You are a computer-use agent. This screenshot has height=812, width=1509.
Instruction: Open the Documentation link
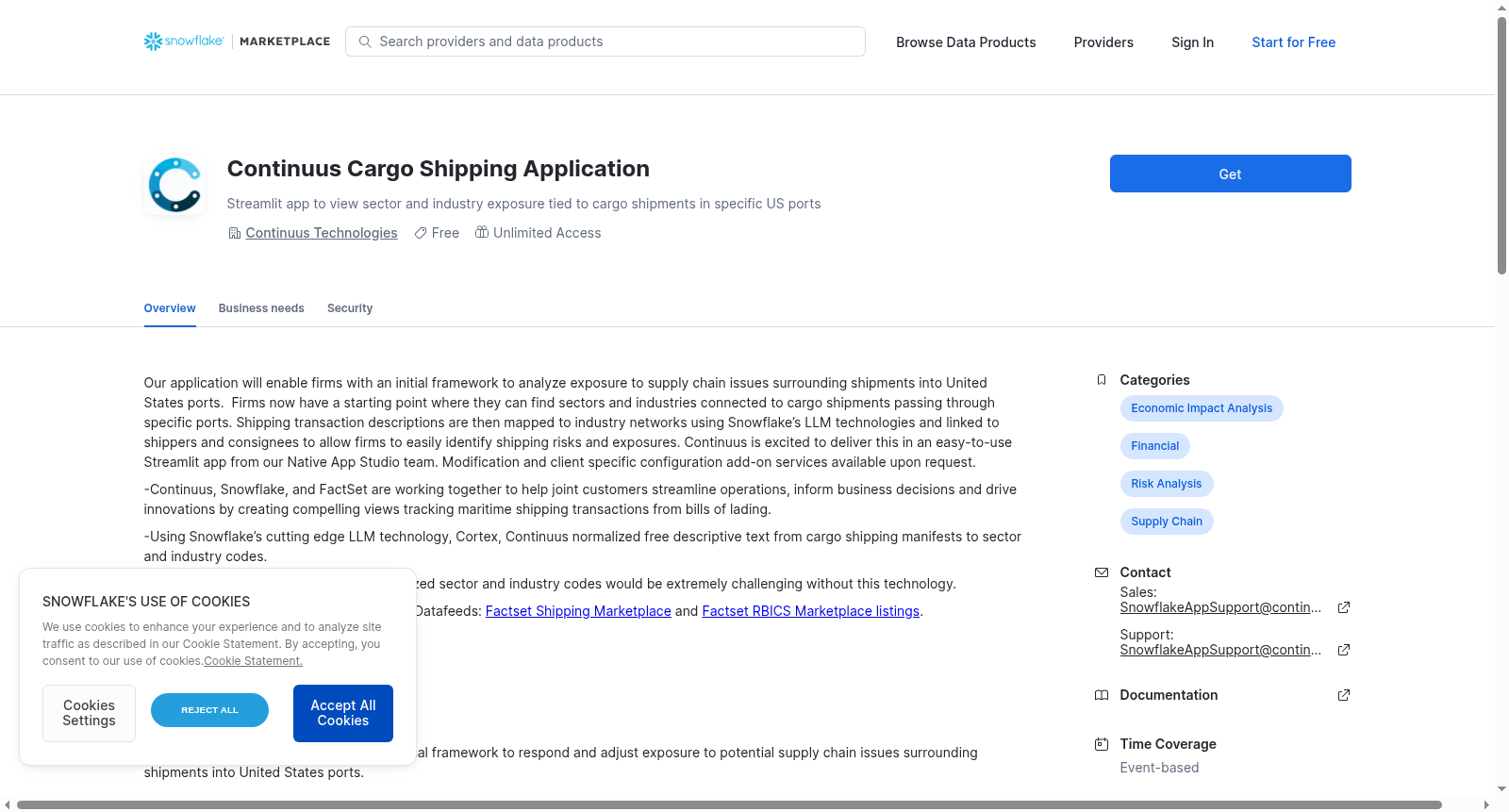coord(1169,695)
